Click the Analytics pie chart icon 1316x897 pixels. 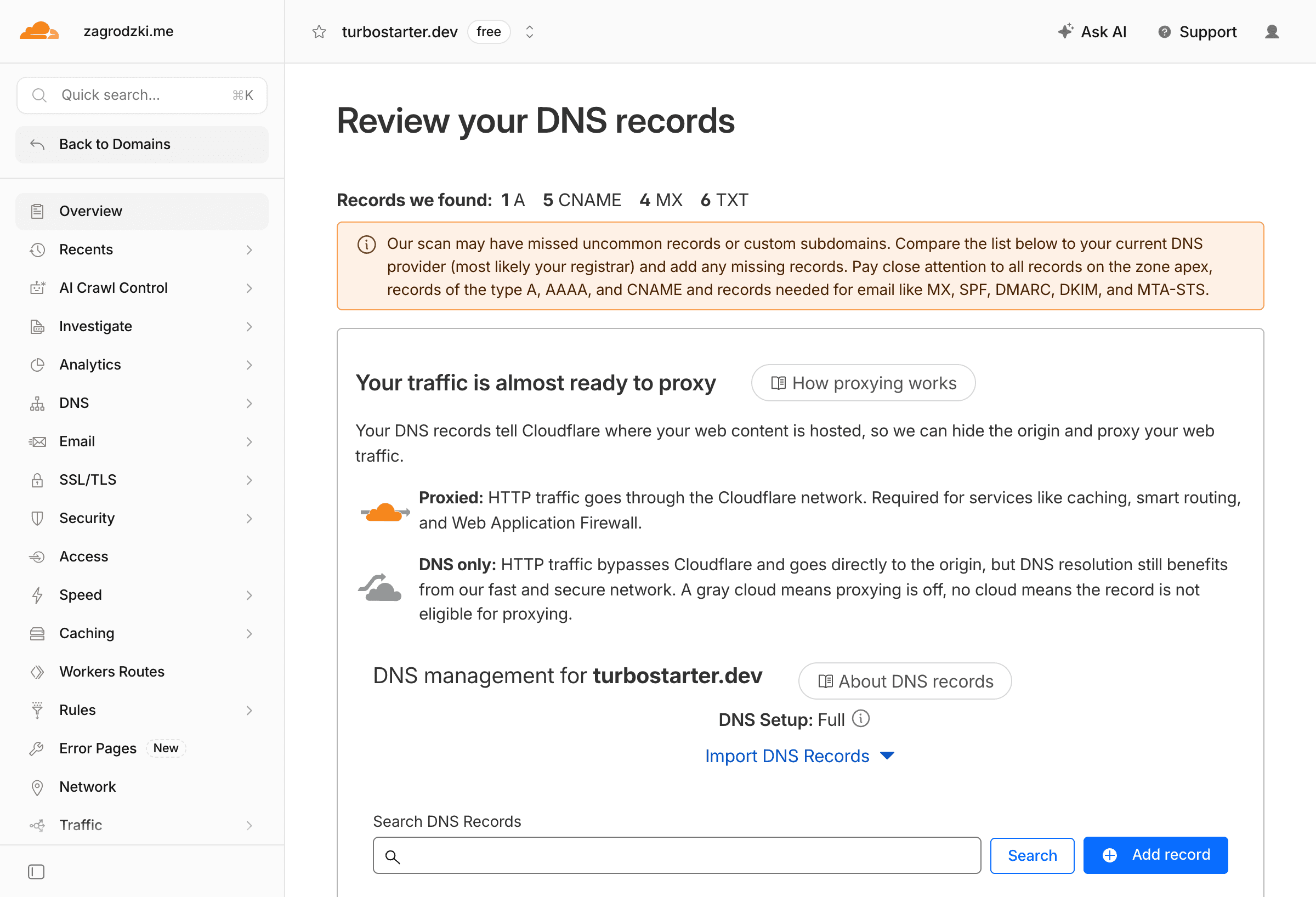click(37, 365)
